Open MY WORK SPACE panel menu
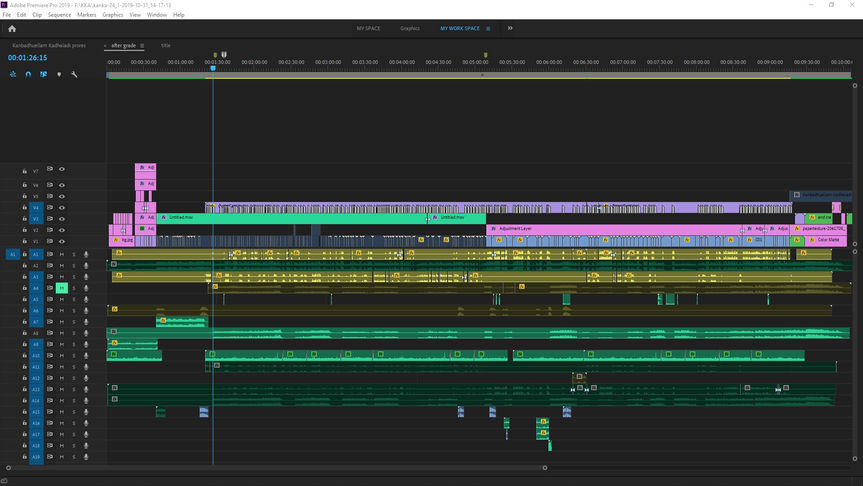This screenshot has height=486, width=863. [488, 29]
